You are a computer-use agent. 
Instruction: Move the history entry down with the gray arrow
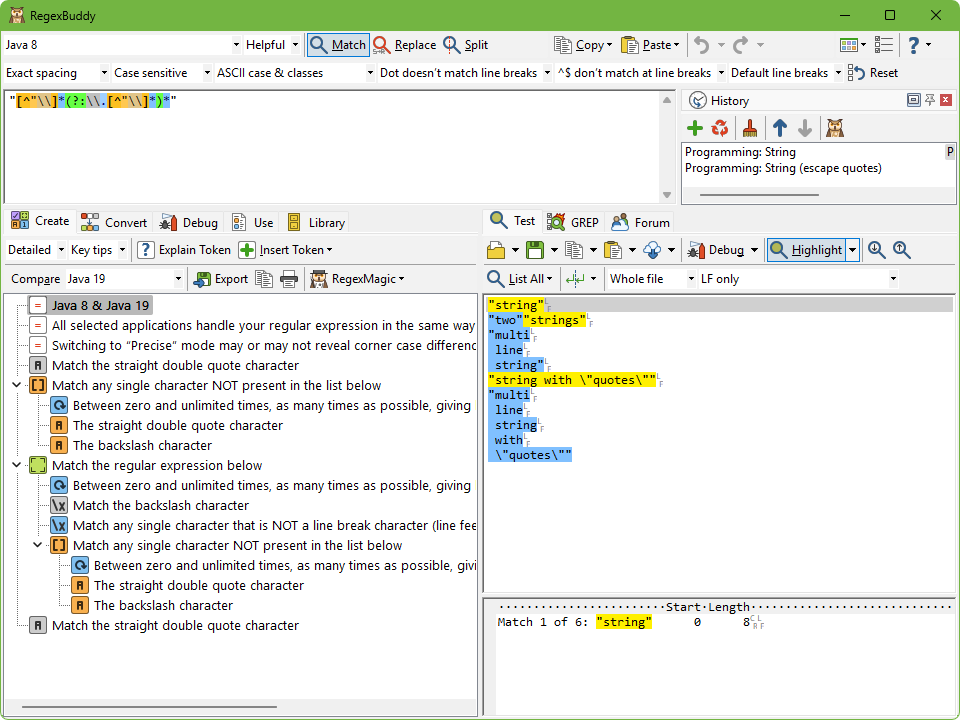pyautogui.click(x=804, y=128)
